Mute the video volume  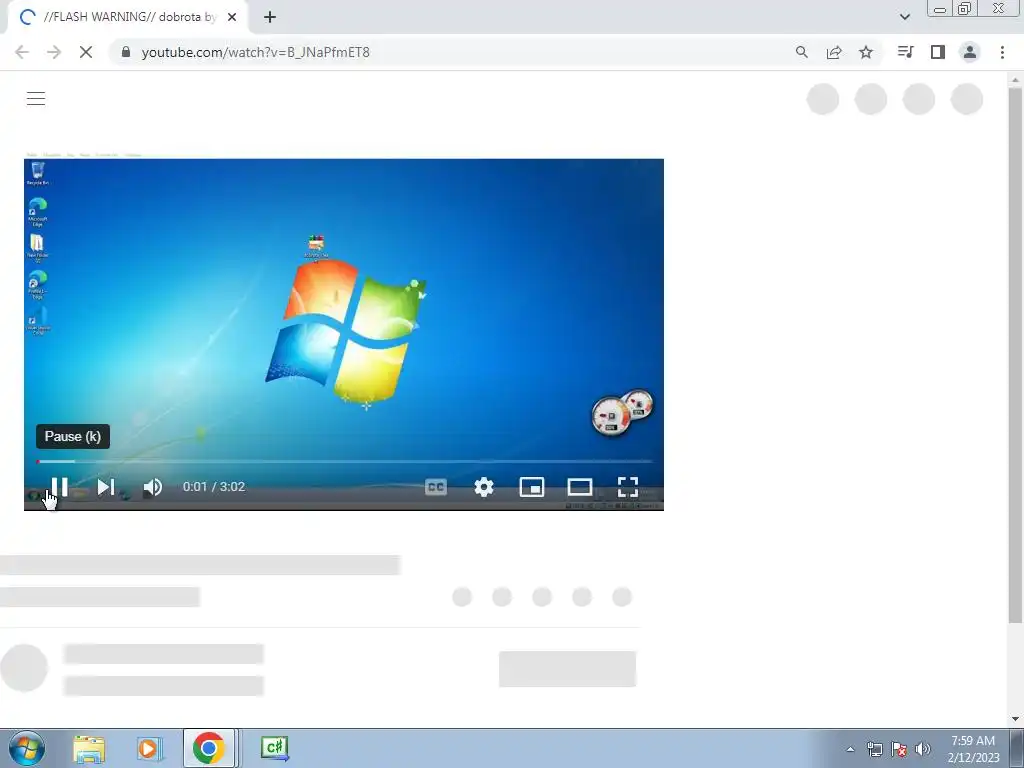(153, 487)
